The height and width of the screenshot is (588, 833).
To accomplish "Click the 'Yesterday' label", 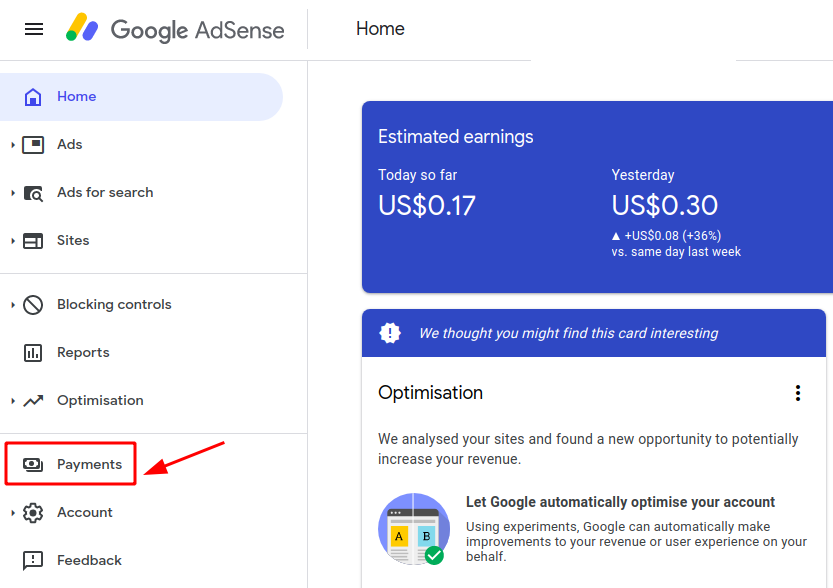I will [x=643, y=175].
